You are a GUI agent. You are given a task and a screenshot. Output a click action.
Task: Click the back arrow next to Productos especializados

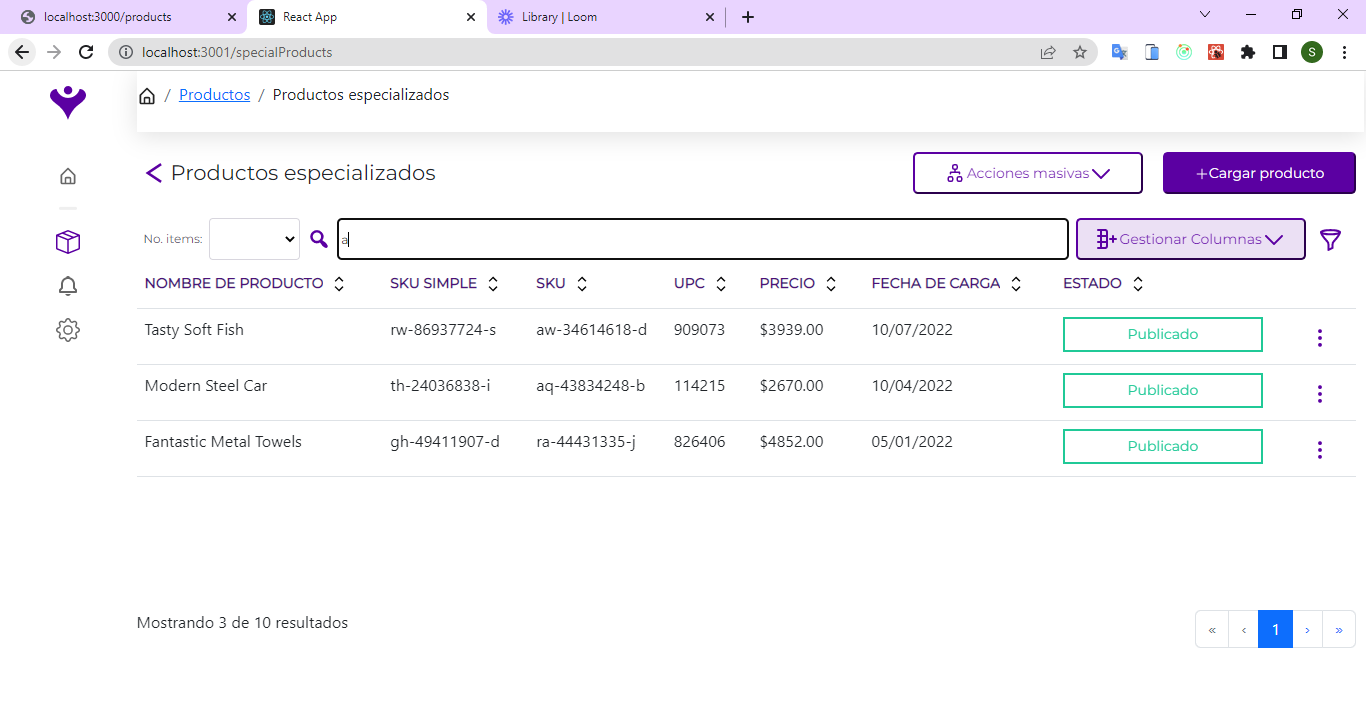[153, 173]
